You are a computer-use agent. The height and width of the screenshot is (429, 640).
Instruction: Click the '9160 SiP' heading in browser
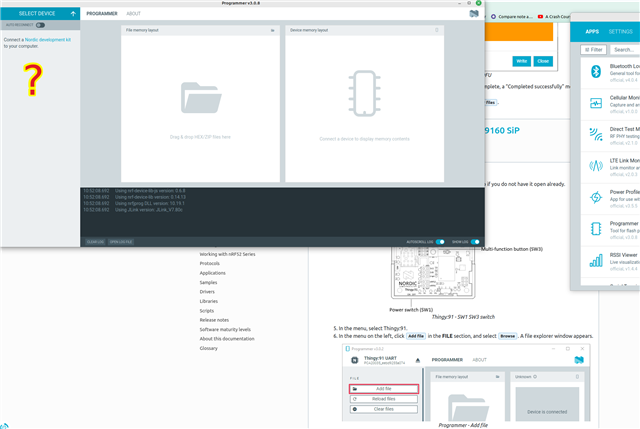coord(502,131)
